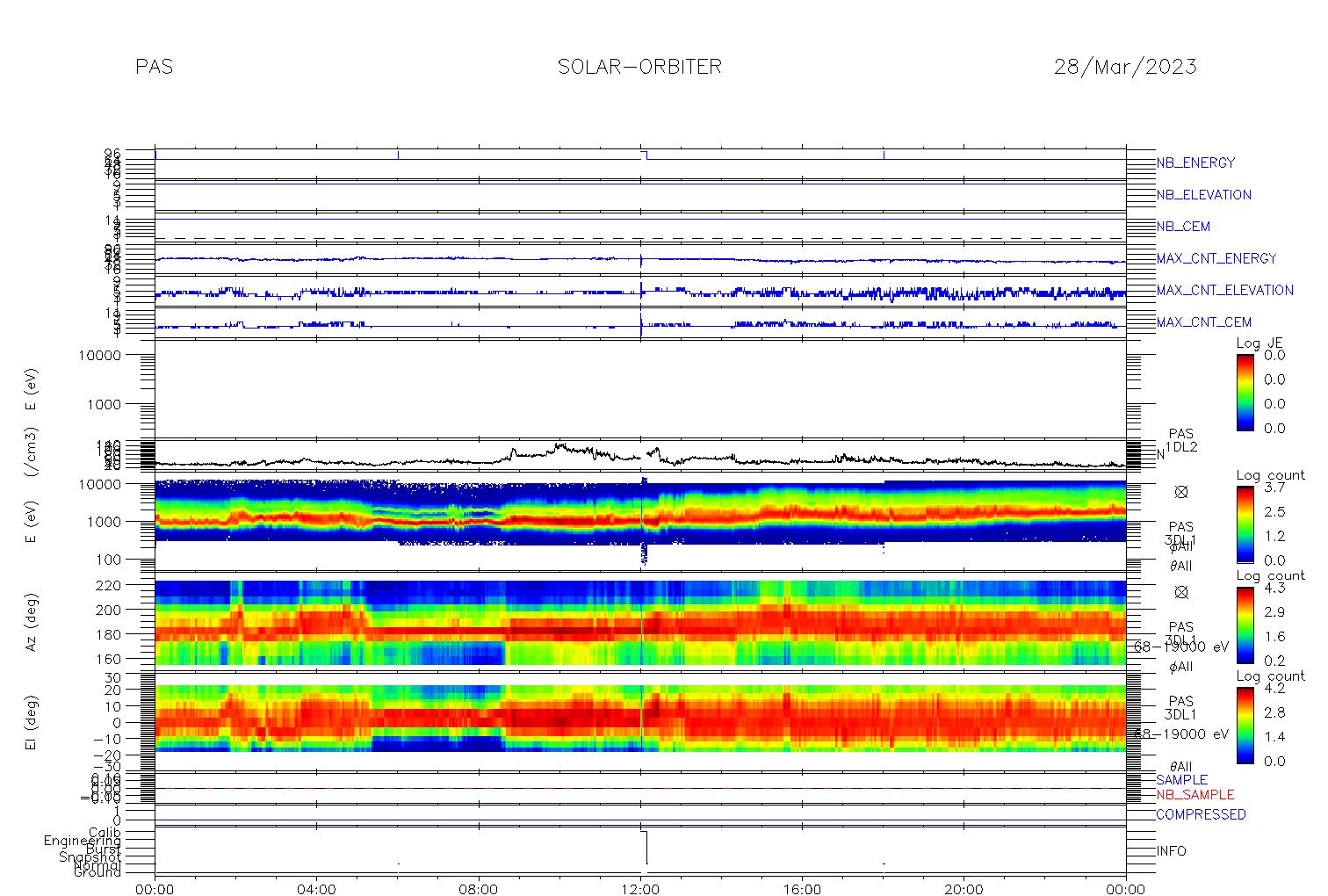Select the NB_CEM panel label
Viewport: 1328px width, 896px height.
pos(1183,227)
